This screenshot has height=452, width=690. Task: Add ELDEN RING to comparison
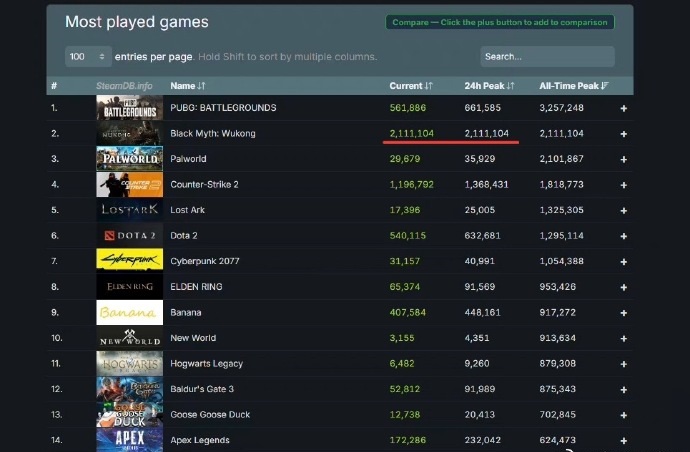[x=624, y=287]
